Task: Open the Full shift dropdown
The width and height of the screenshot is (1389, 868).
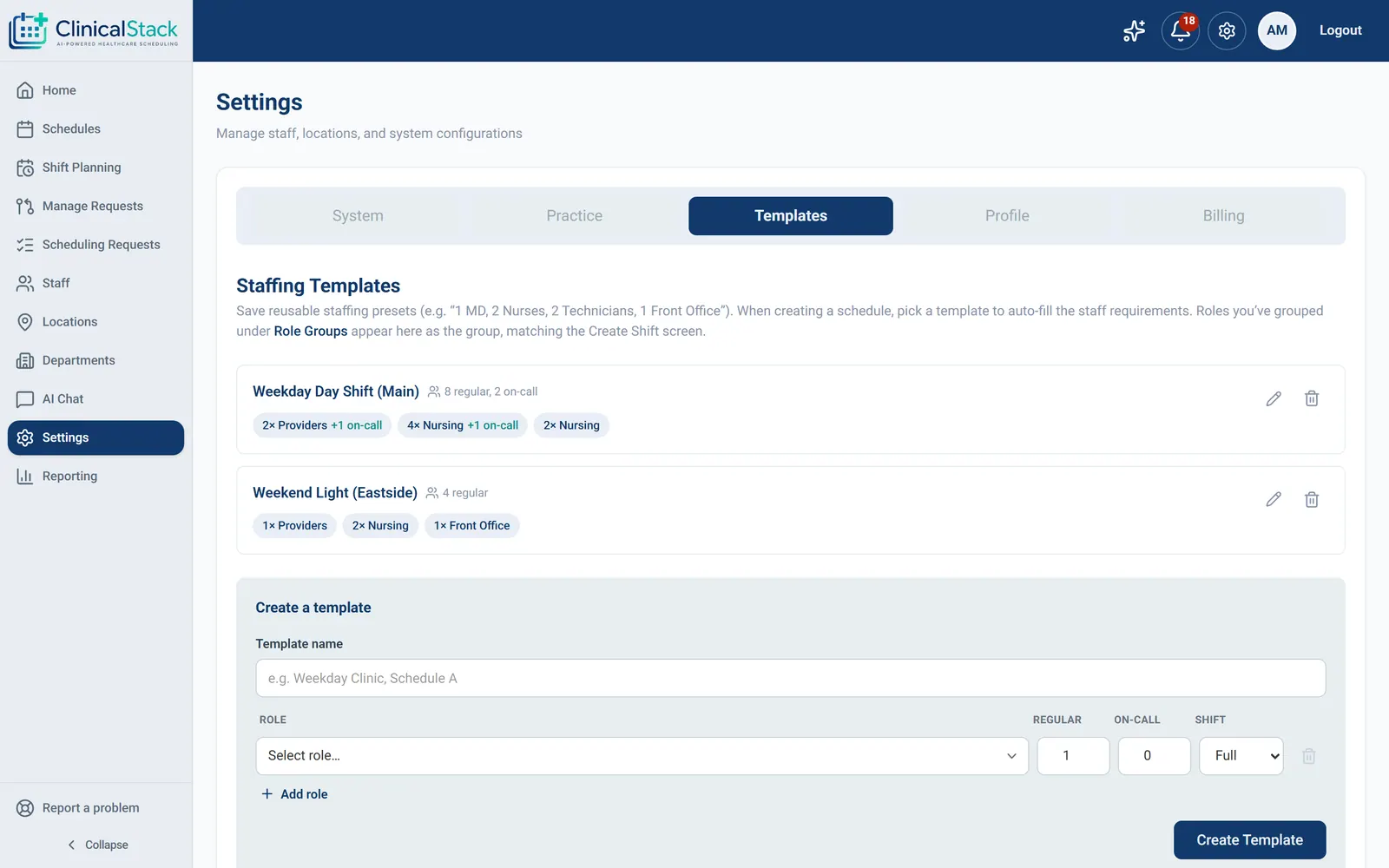Action: point(1241,756)
